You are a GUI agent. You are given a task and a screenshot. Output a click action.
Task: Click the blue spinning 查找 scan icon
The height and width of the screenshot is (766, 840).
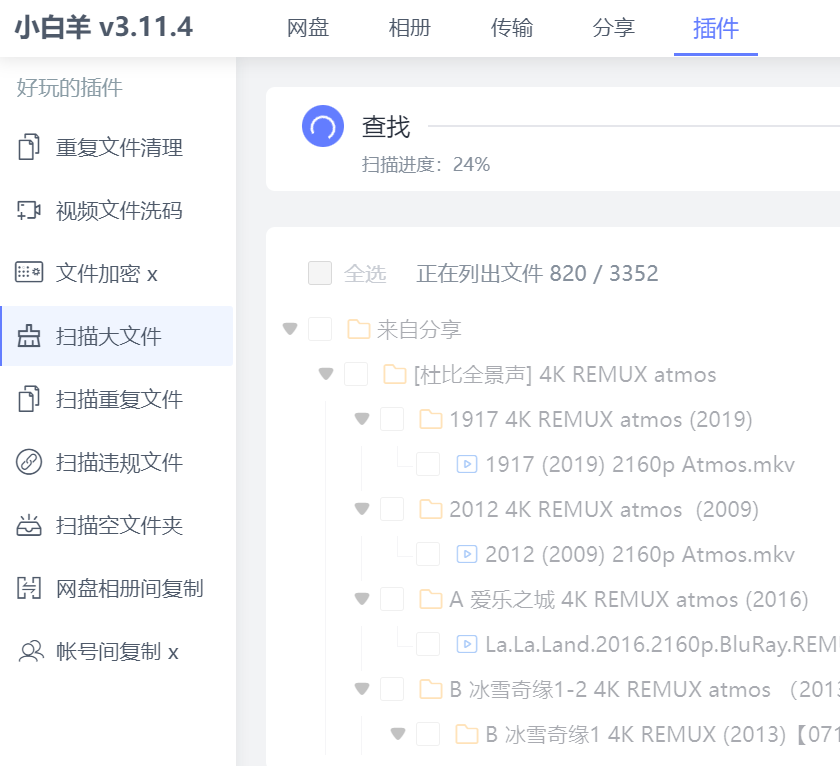(322, 126)
